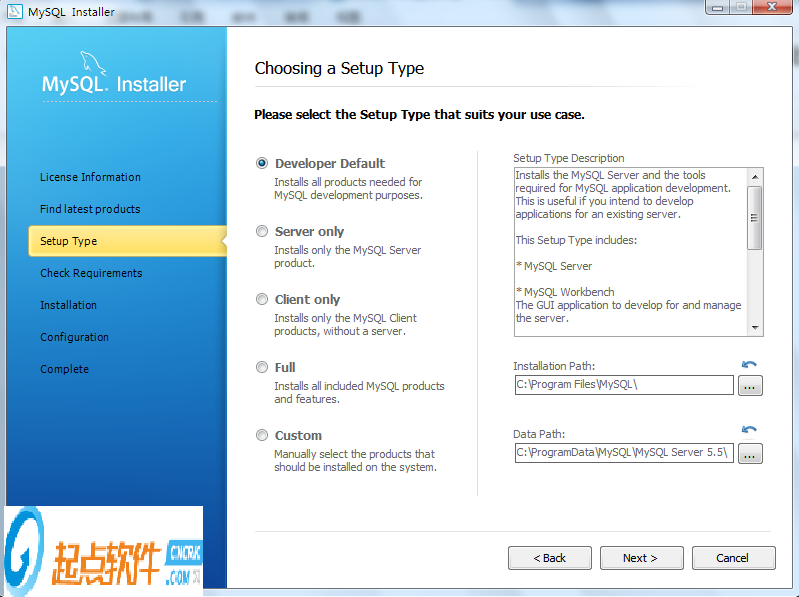Browse for the Data Path folder
The width and height of the screenshot is (799, 597).
tap(750, 453)
